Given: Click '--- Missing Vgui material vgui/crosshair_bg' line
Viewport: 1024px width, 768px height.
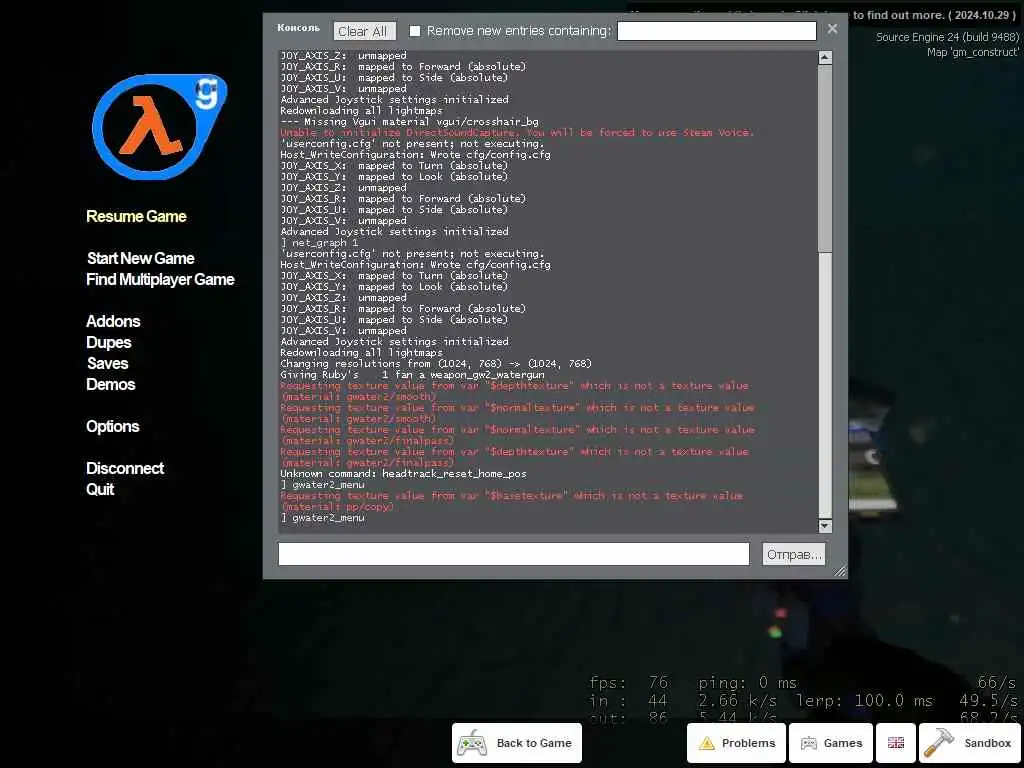Looking at the screenshot, I should 409,121.
